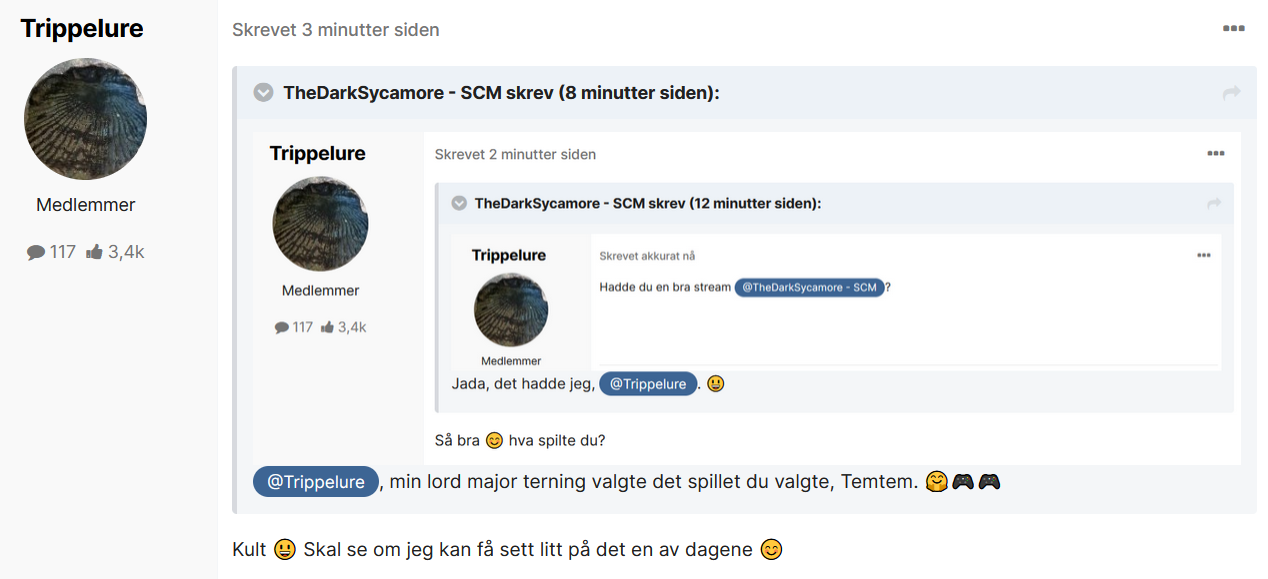This screenshot has width=1268, height=579.
Task: Click the @TheDarkSycamore - SCM mention tag
Action: coord(809,287)
